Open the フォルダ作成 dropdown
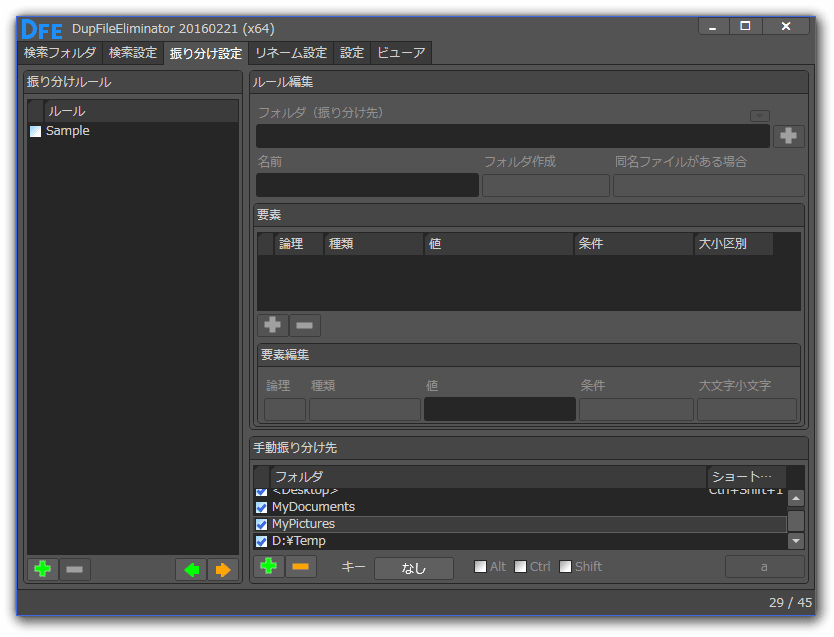Image resolution: width=834 pixels, height=637 pixels. (x=546, y=186)
